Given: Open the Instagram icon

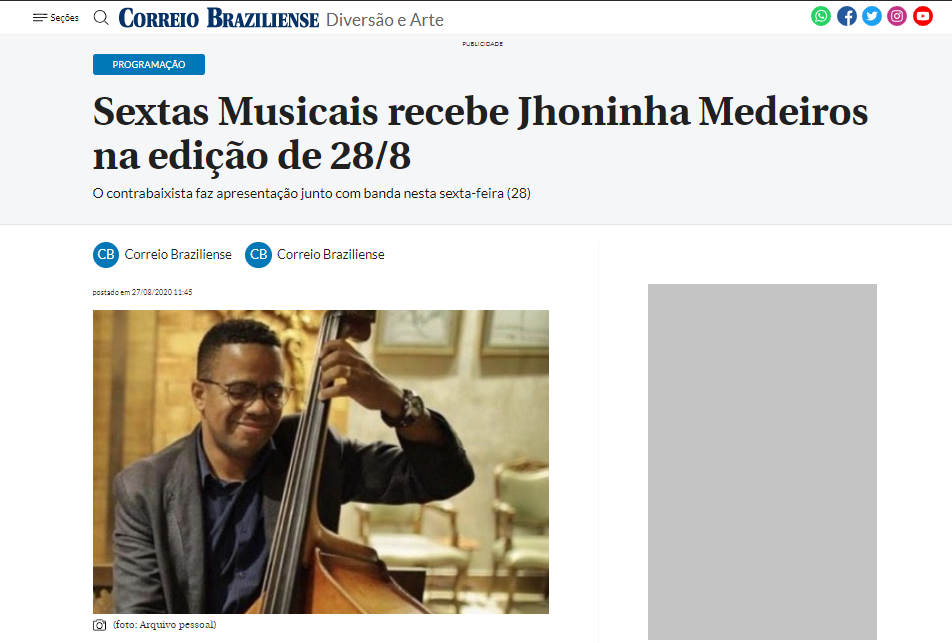Looking at the screenshot, I should click(x=897, y=16).
